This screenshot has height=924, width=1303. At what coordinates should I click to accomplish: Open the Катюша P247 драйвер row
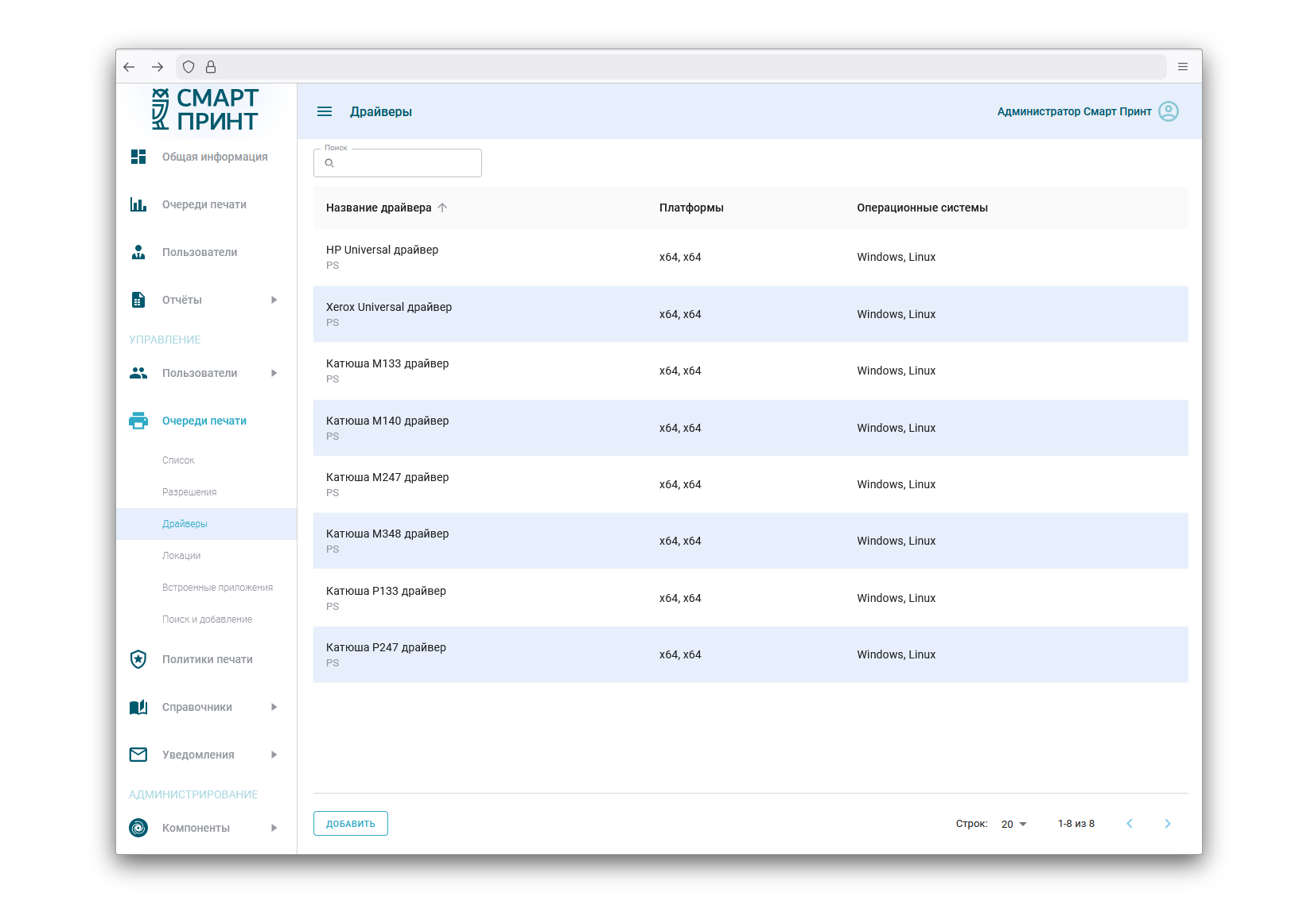pos(751,654)
